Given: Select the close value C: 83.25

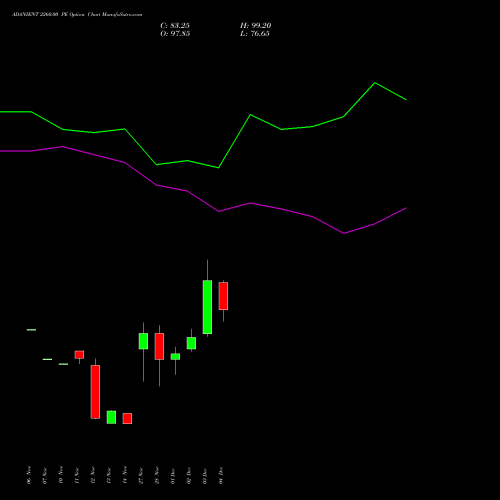Looking at the screenshot, I should pos(175,26).
